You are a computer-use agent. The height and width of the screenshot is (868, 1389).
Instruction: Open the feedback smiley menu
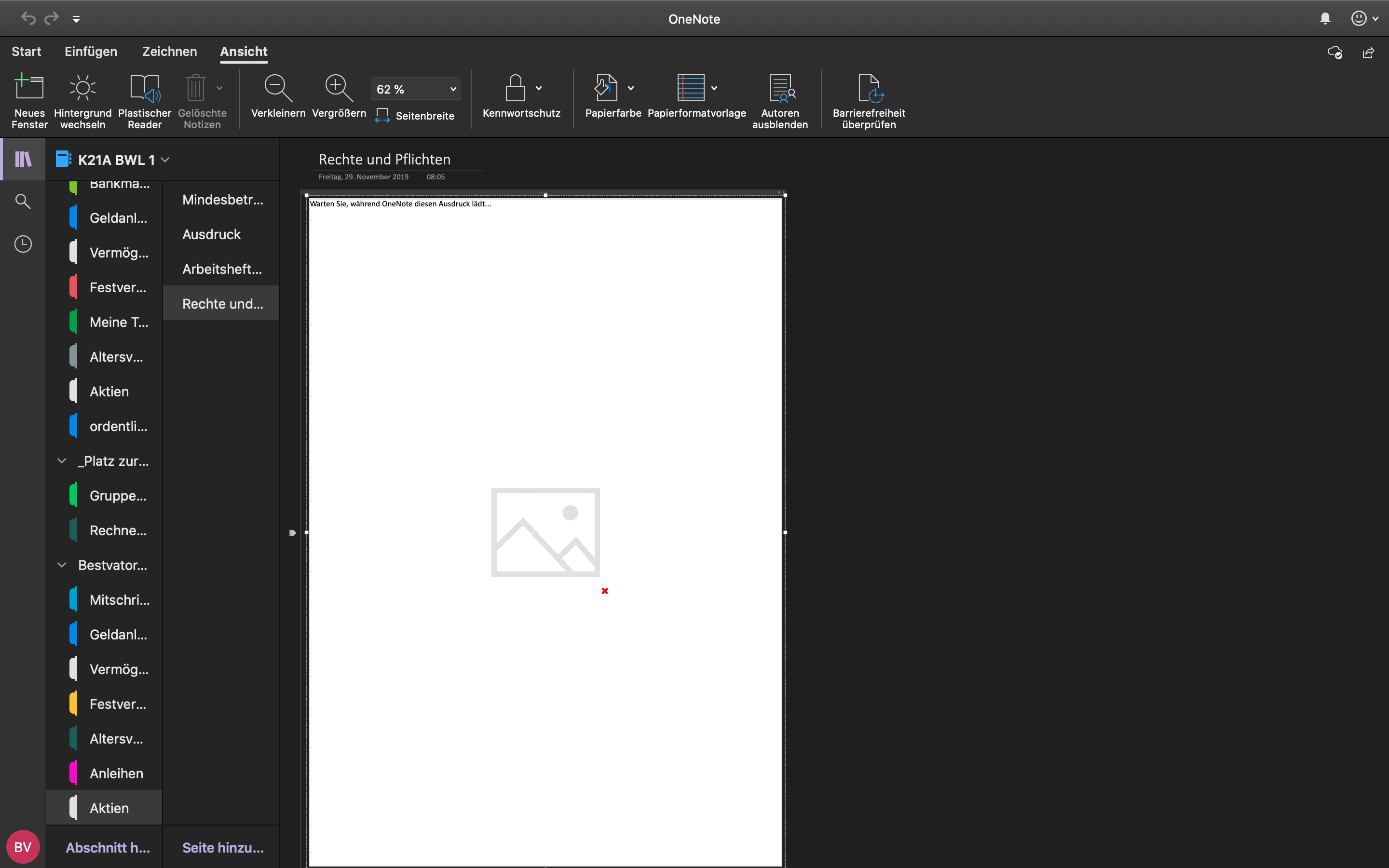point(1364,18)
